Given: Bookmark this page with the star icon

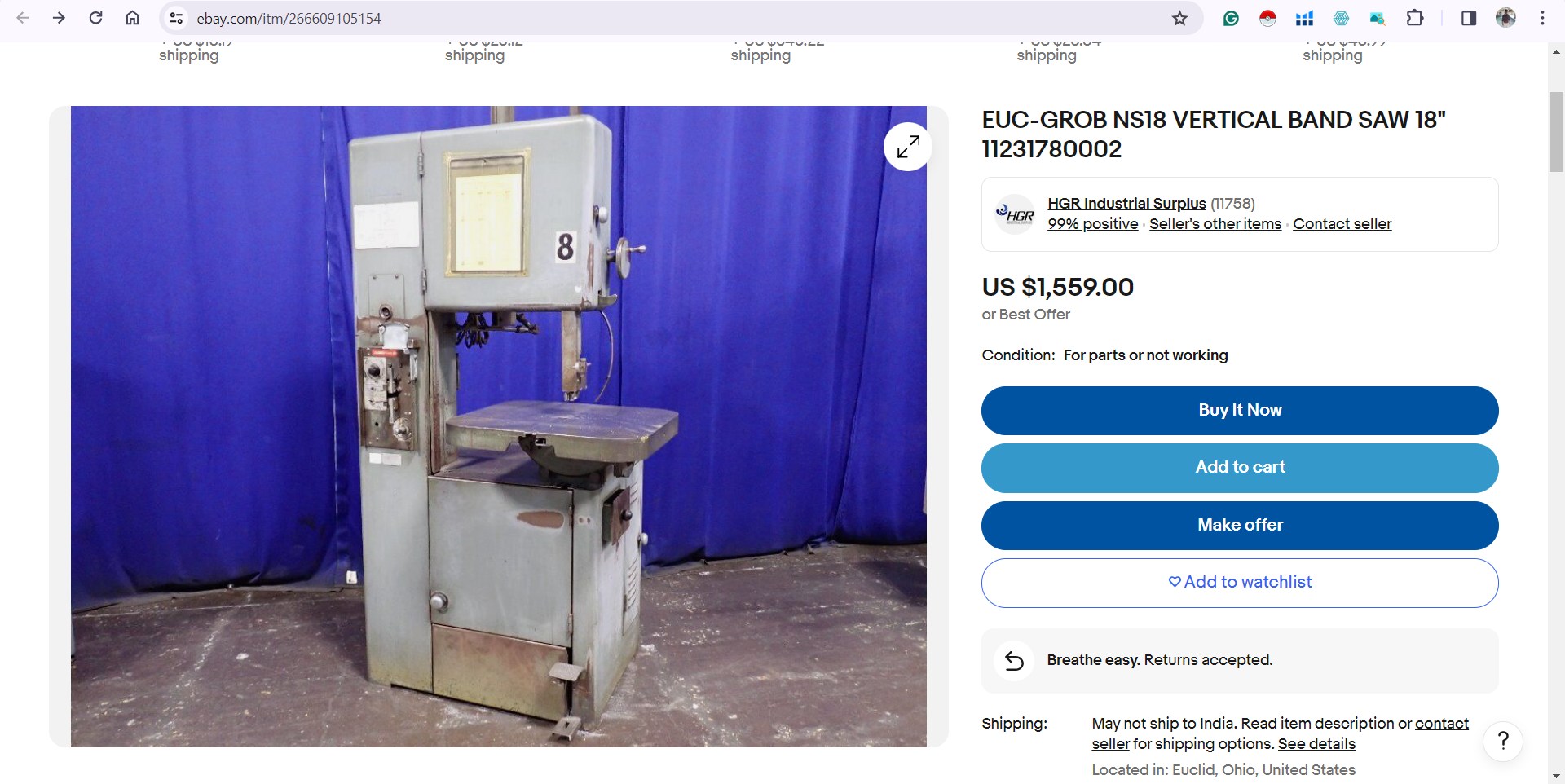Looking at the screenshot, I should tap(1179, 18).
